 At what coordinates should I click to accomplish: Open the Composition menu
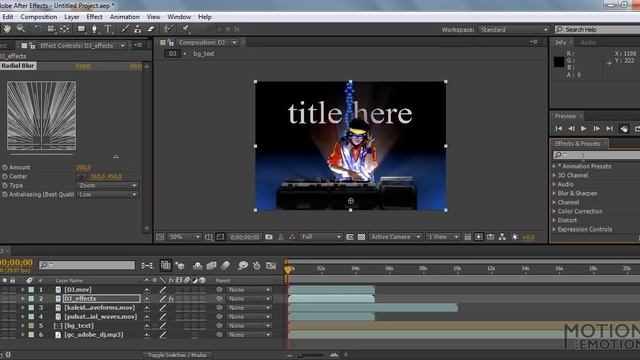pos(39,17)
